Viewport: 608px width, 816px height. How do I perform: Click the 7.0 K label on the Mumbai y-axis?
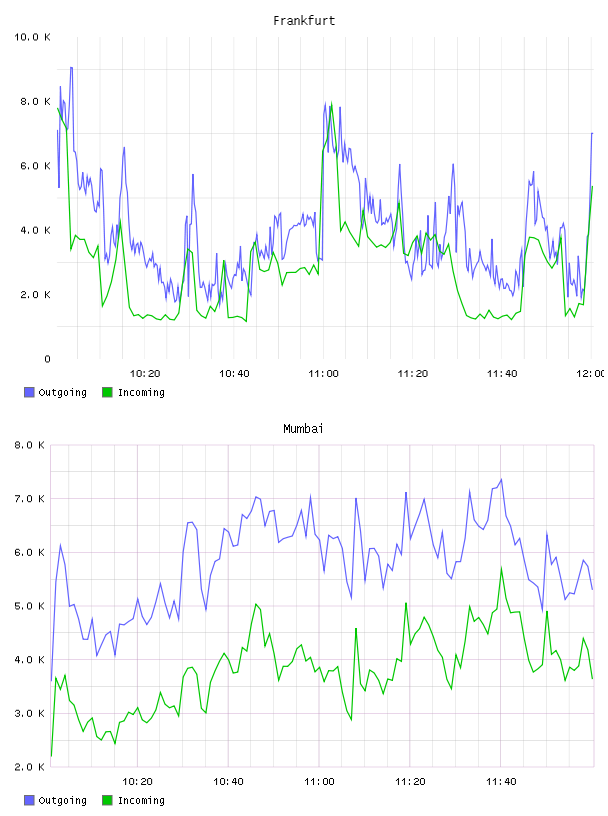point(29,499)
